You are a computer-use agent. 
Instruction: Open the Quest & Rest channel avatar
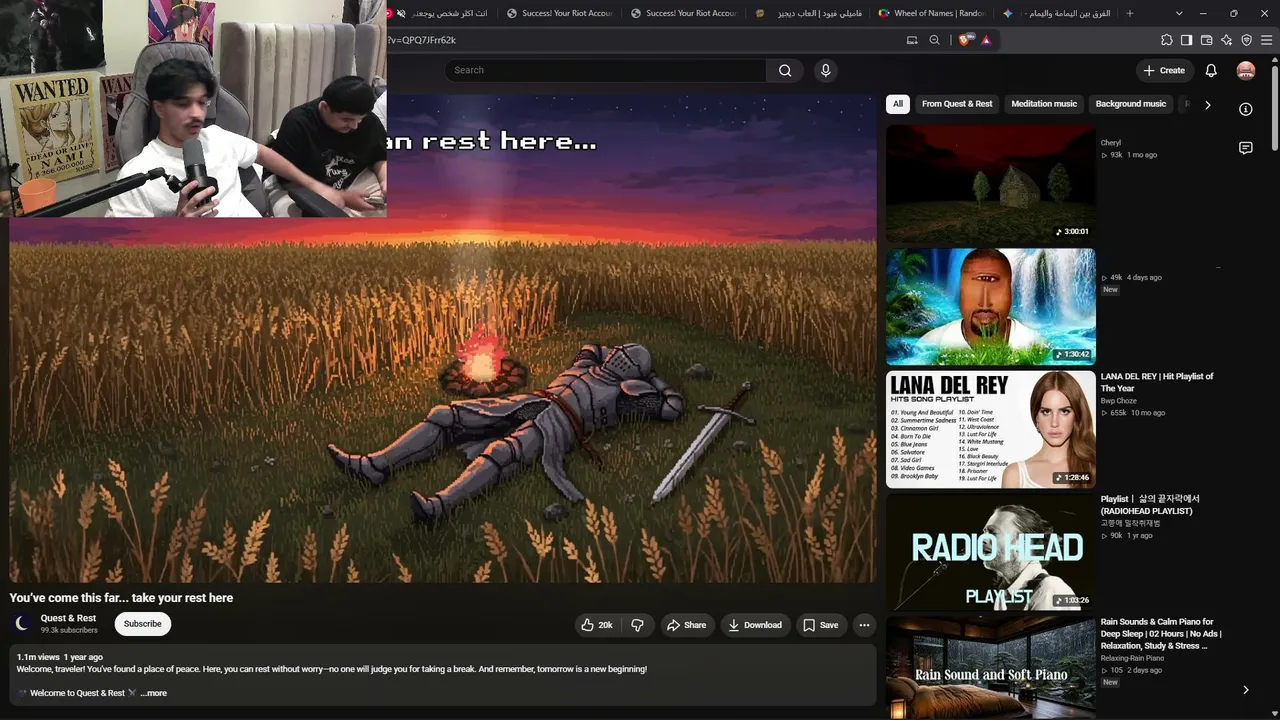point(22,624)
